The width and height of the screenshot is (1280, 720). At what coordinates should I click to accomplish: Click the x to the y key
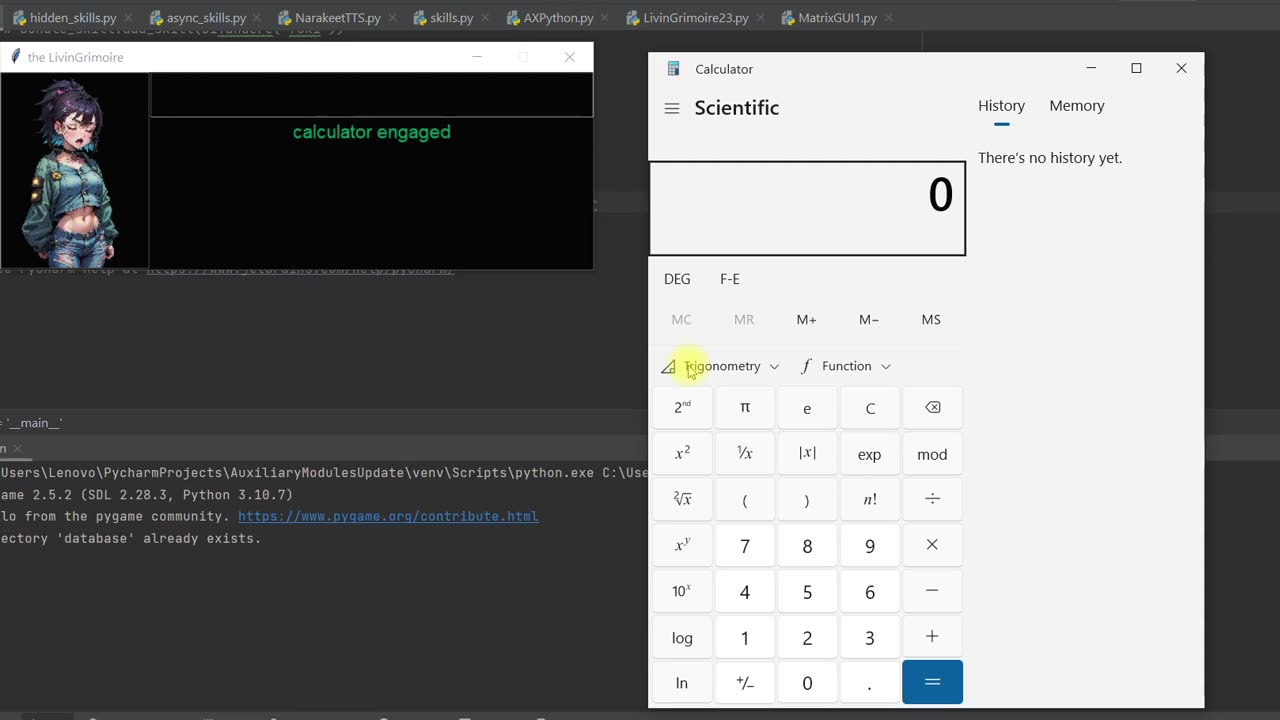[x=682, y=545]
